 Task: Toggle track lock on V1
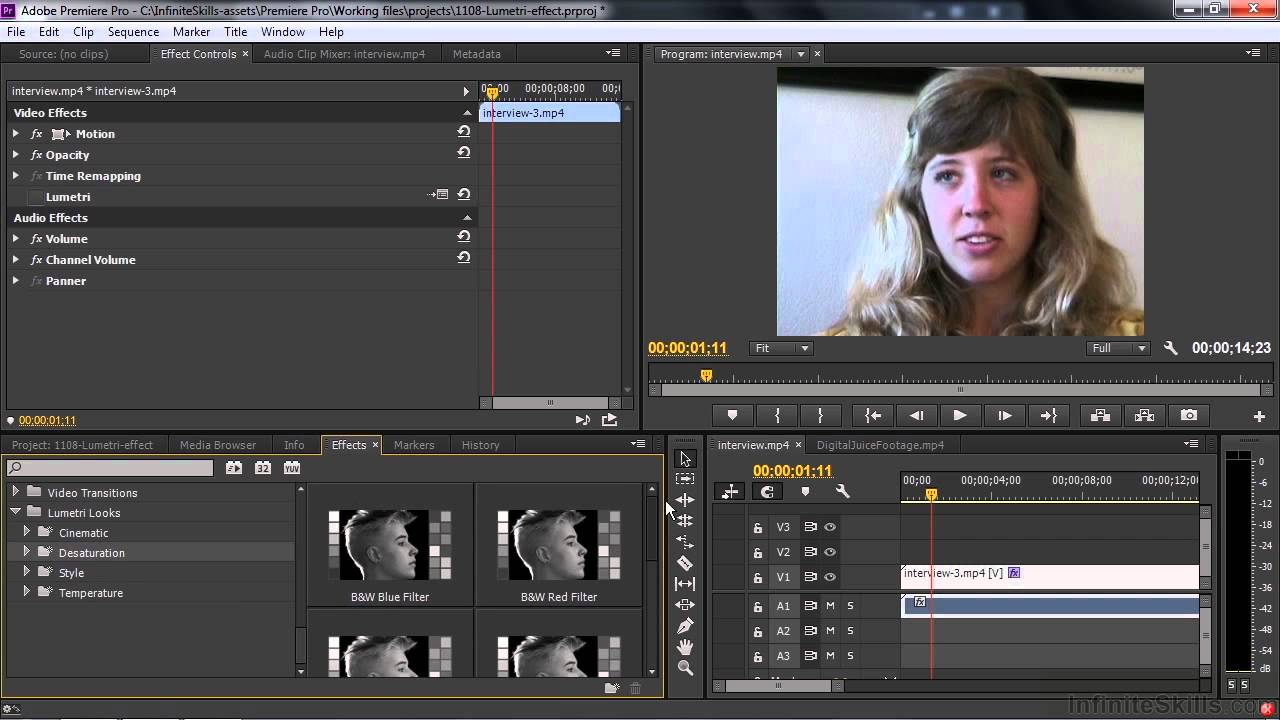pyautogui.click(x=758, y=577)
